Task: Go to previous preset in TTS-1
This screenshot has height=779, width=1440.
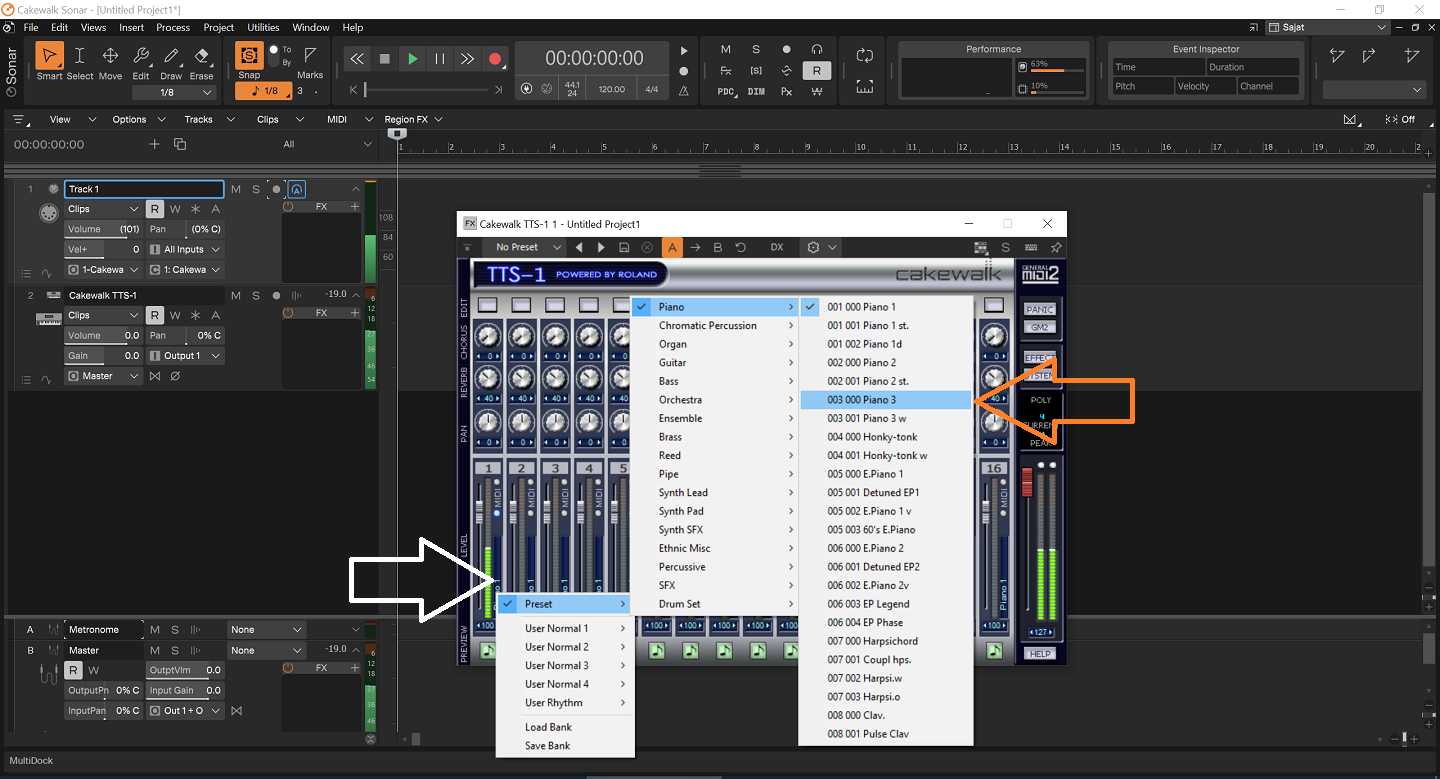Action: 579,247
